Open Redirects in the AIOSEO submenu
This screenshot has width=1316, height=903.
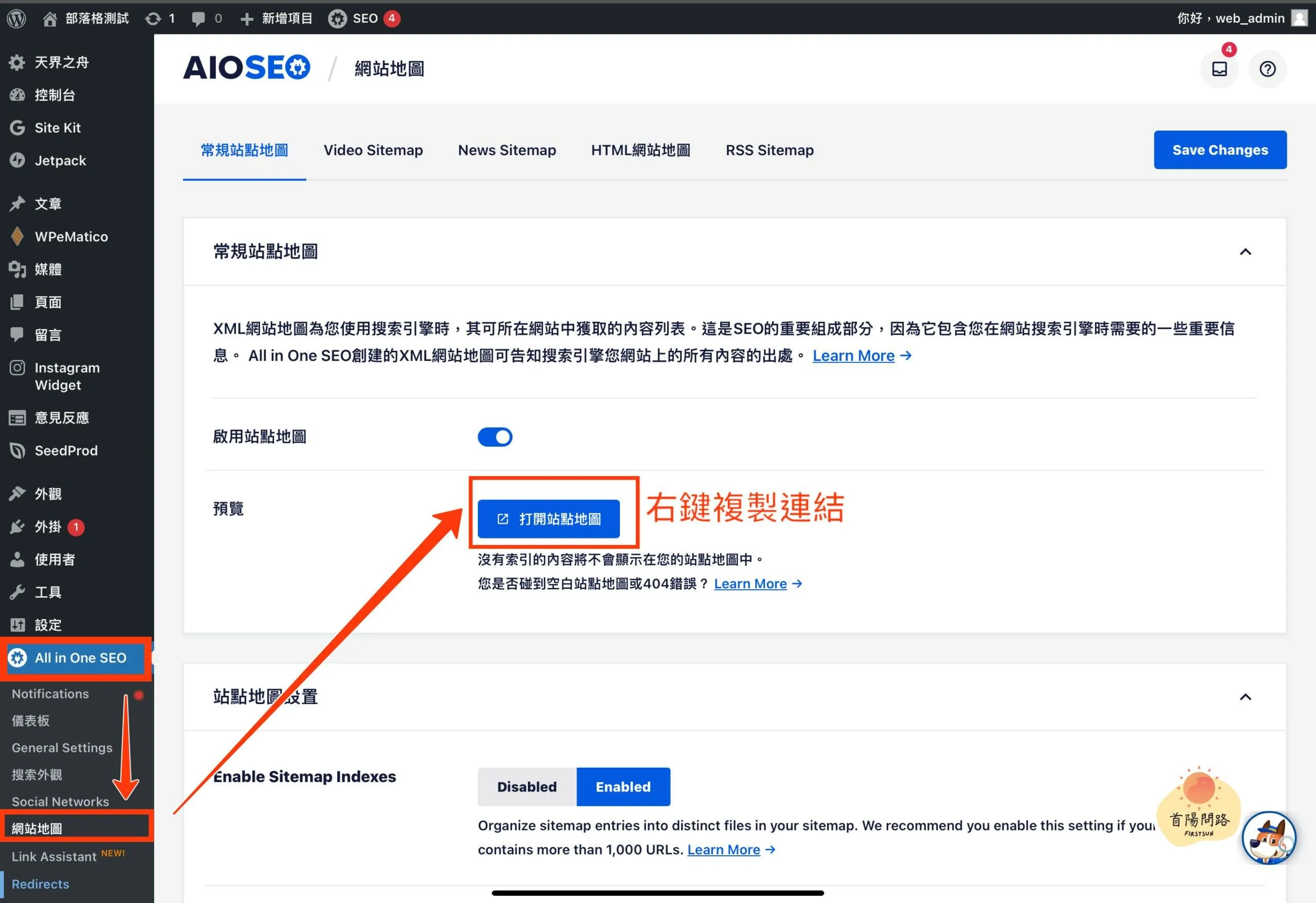(40, 884)
